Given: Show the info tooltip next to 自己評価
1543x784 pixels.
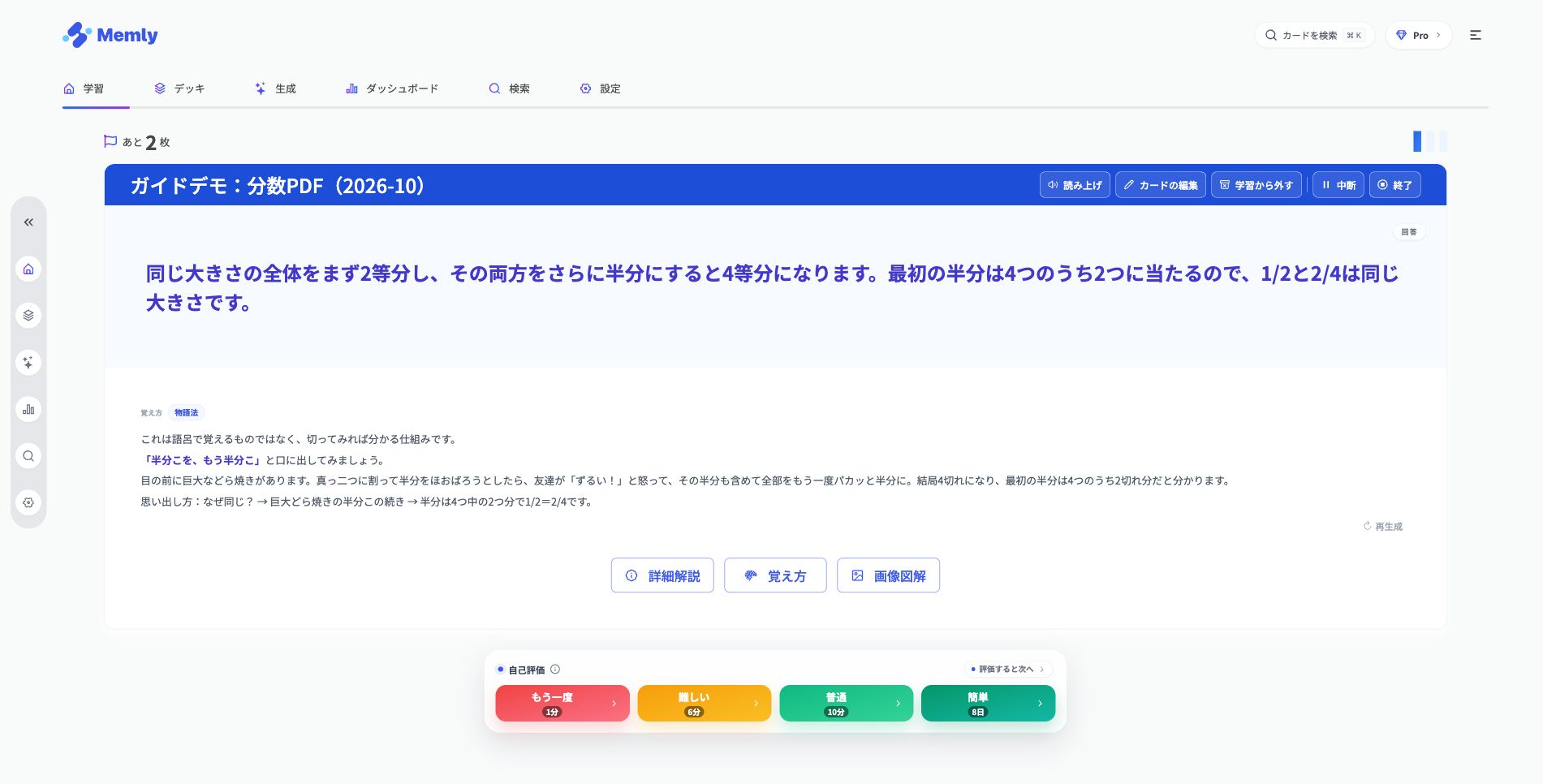Looking at the screenshot, I should click(x=555, y=670).
